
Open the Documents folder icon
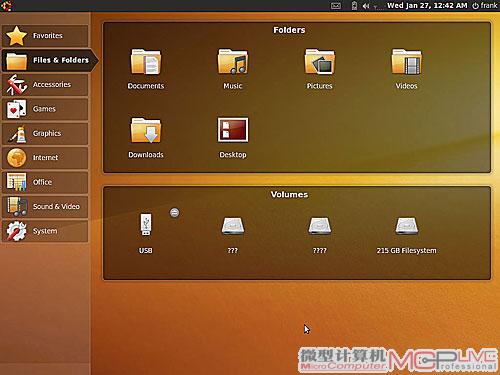pos(146,62)
